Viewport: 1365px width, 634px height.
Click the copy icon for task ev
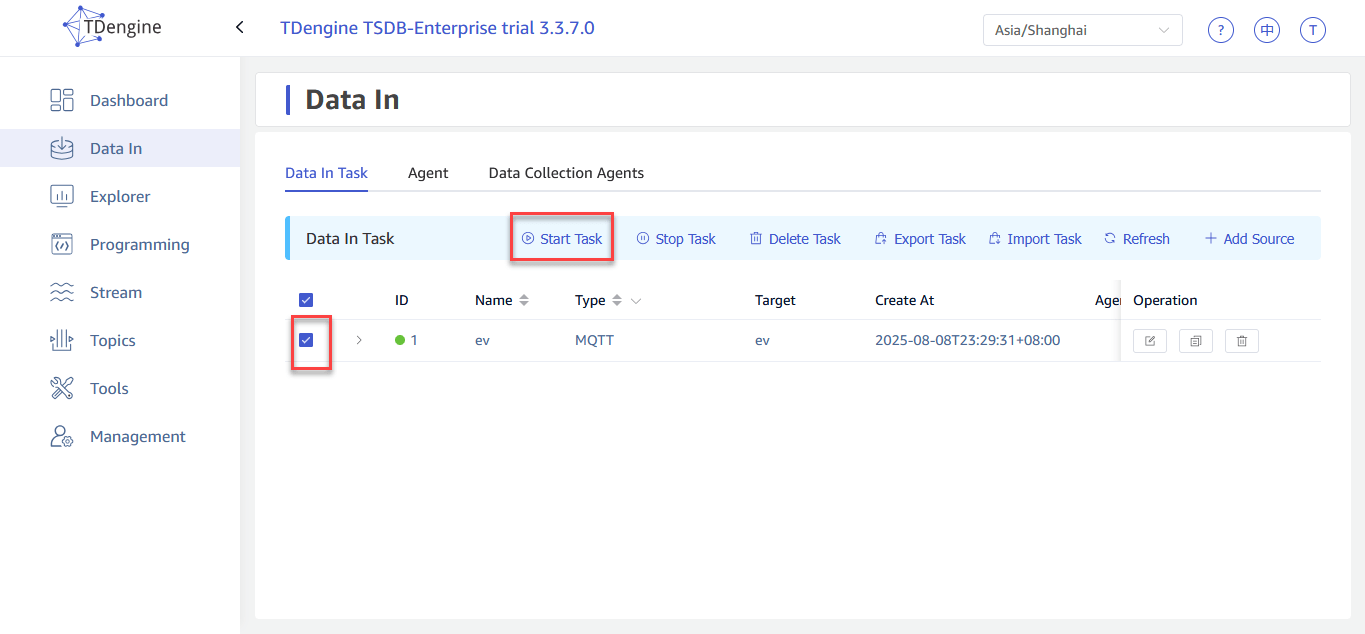[1195, 341]
